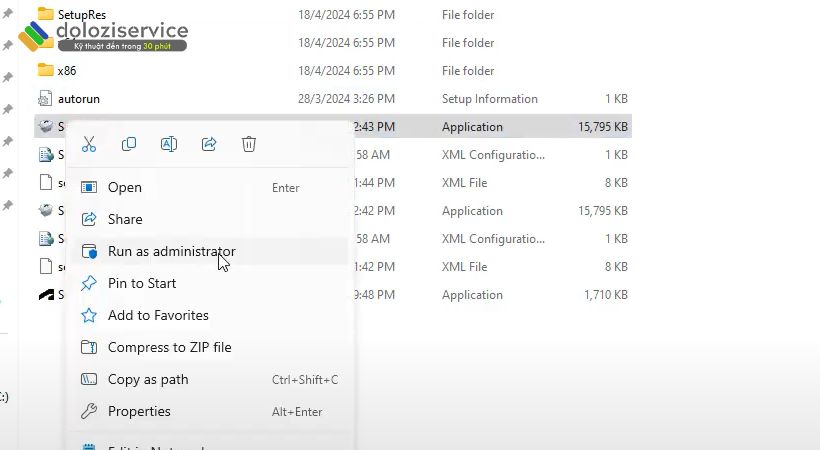
Task: Click the Share arrow icon in top row
Action: [x=209, y=144]
